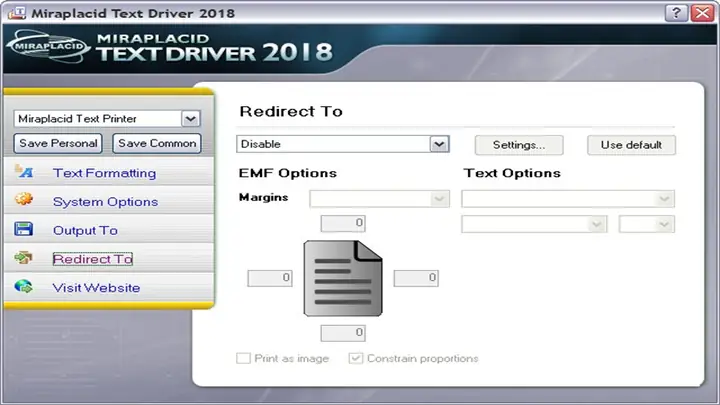The width and height of the screenshot is (720, 405).
Task: Expand the Disable redirect dropdown
Action: [439, 144]
